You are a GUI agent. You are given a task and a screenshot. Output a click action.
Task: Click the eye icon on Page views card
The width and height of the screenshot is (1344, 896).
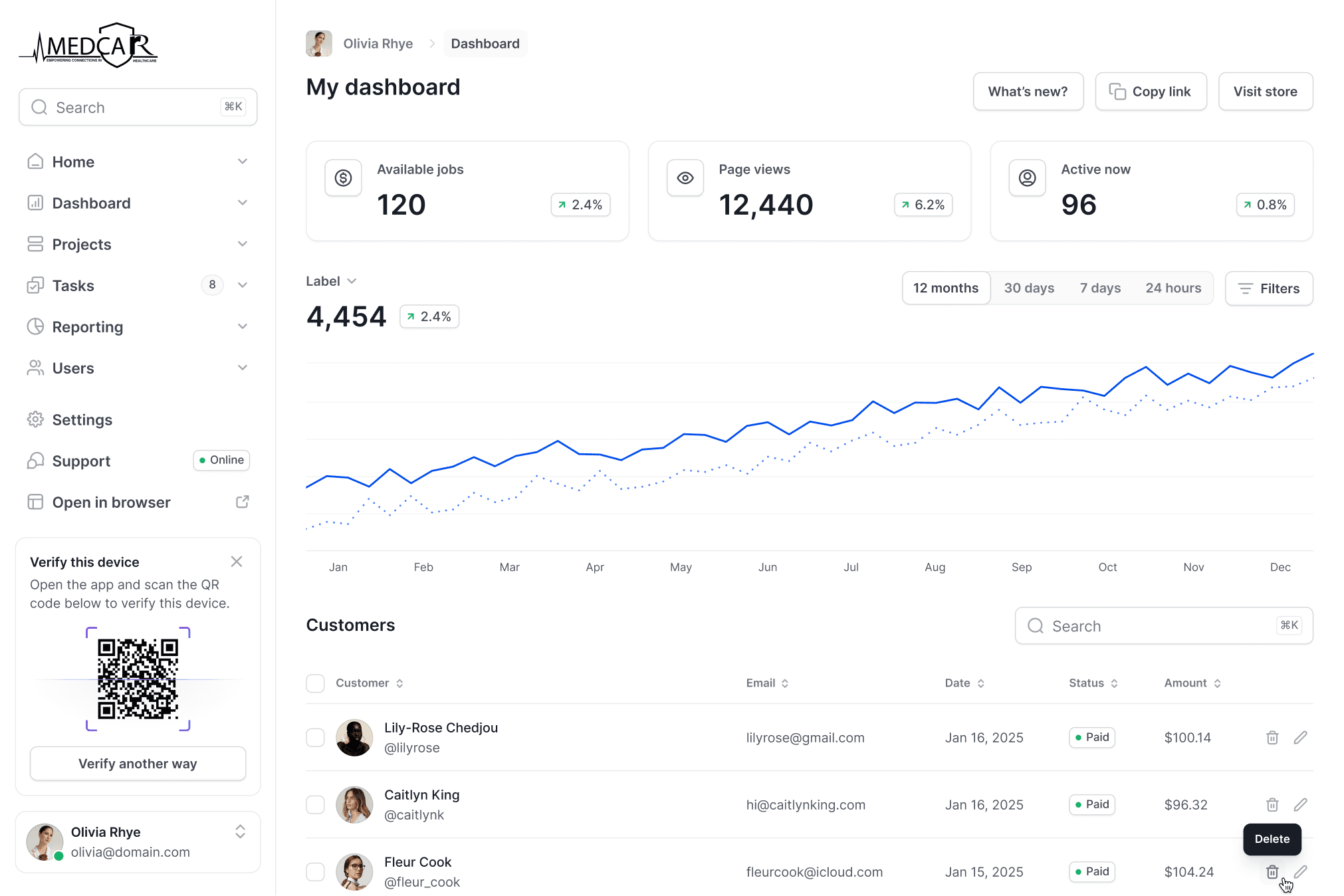tap(685, 178)
